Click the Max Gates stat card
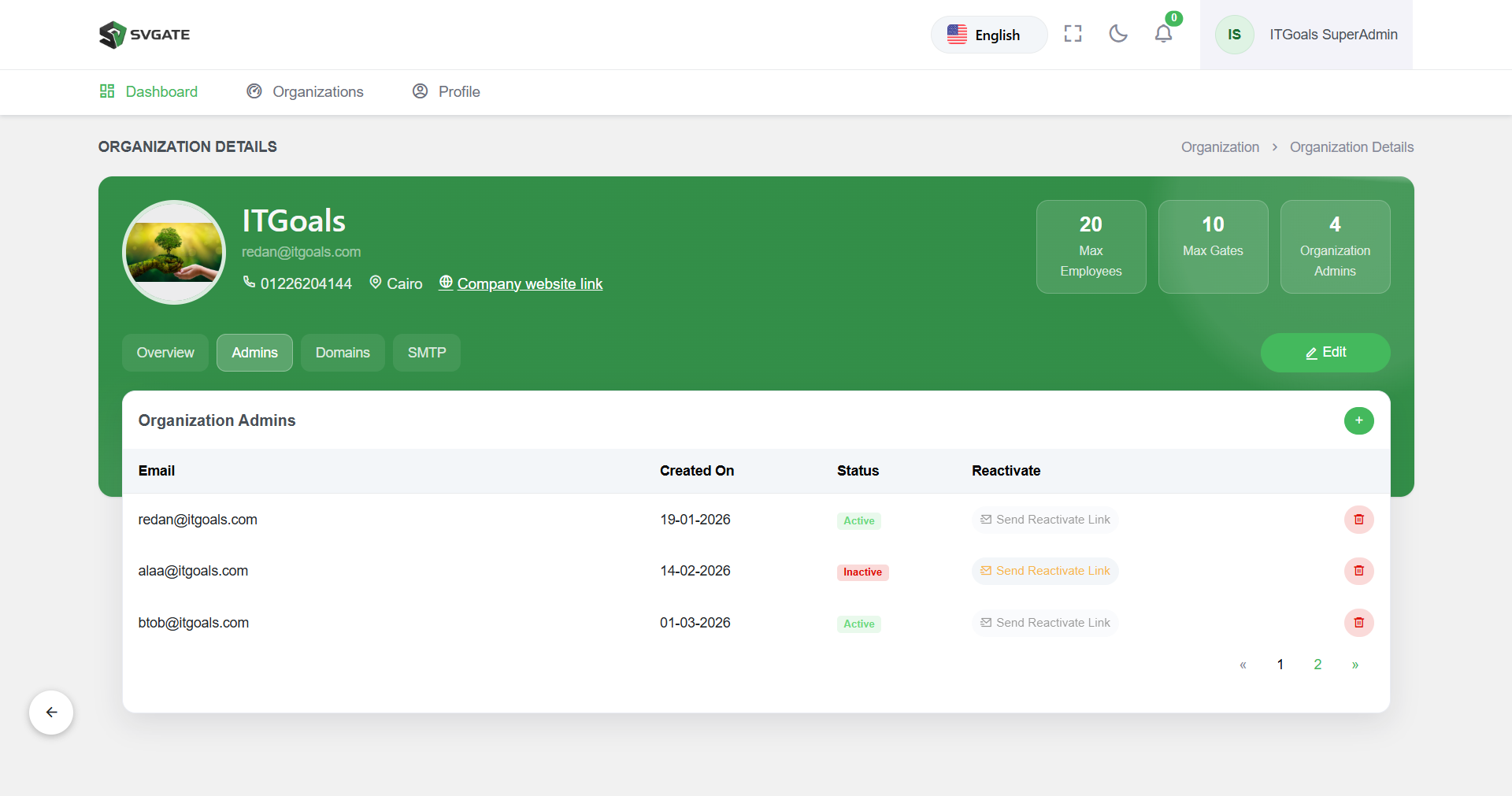The width and height of the screenshot is (1512, 796). [1213, 246]
